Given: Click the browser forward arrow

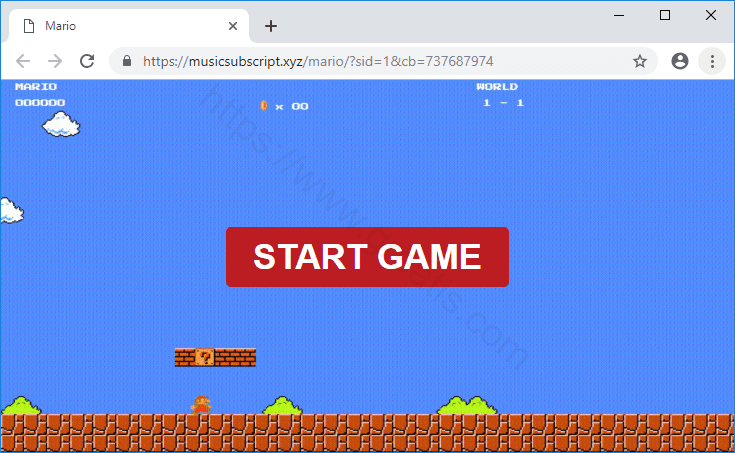Looking at the screenshot, I should tap(55, 61).
